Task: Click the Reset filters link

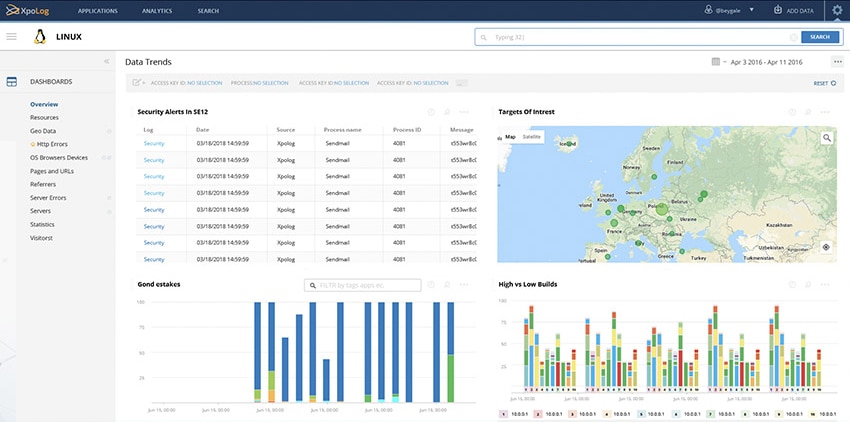Action: tap(821, 84)
